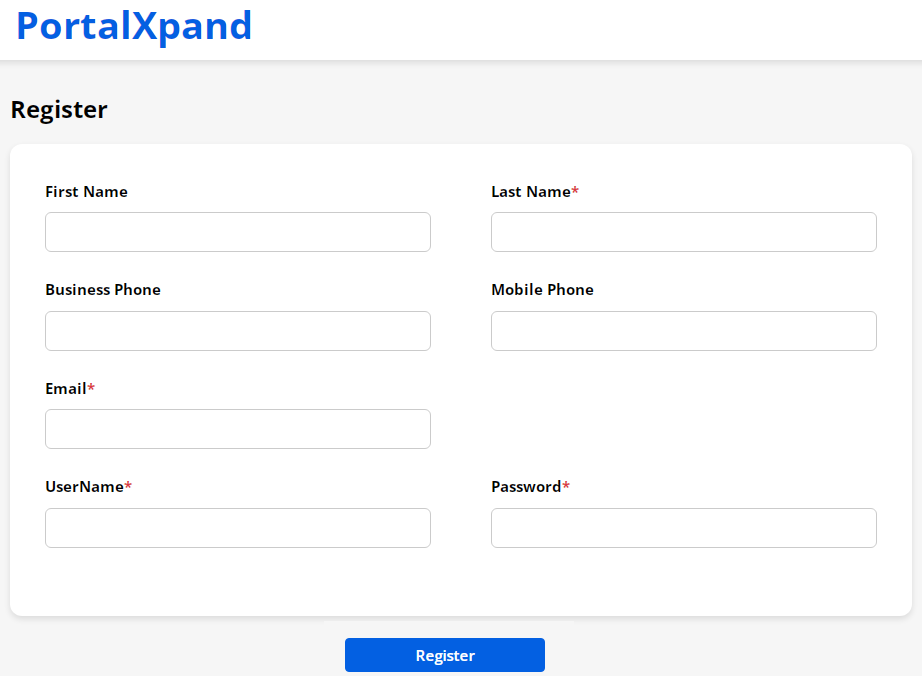
Task: Click the red asterisk after Password
Action: click(566, 486)
